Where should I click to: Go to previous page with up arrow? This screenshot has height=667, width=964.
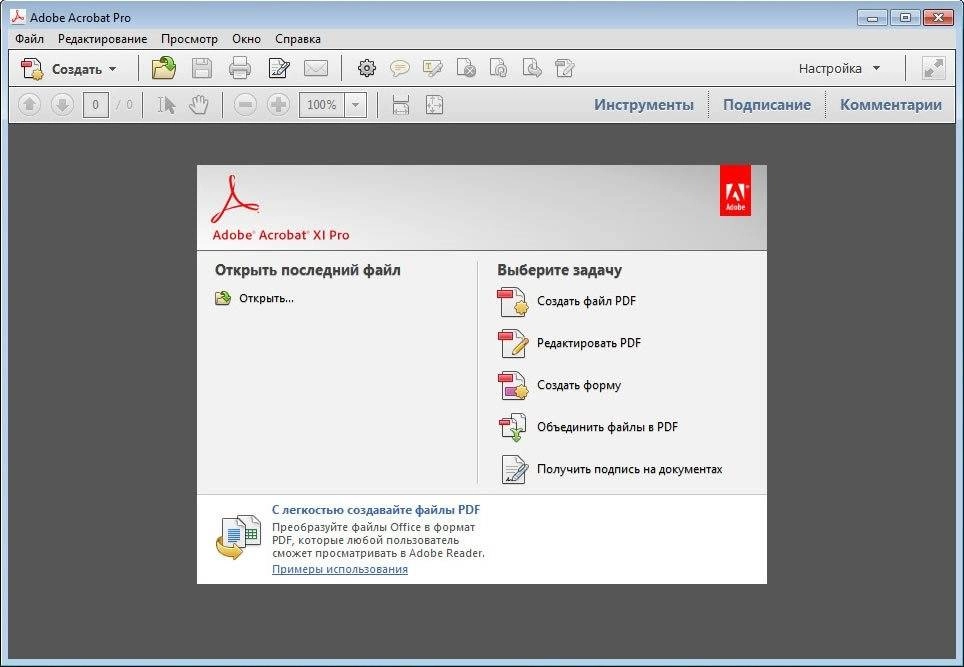click(x=30, y=105)
